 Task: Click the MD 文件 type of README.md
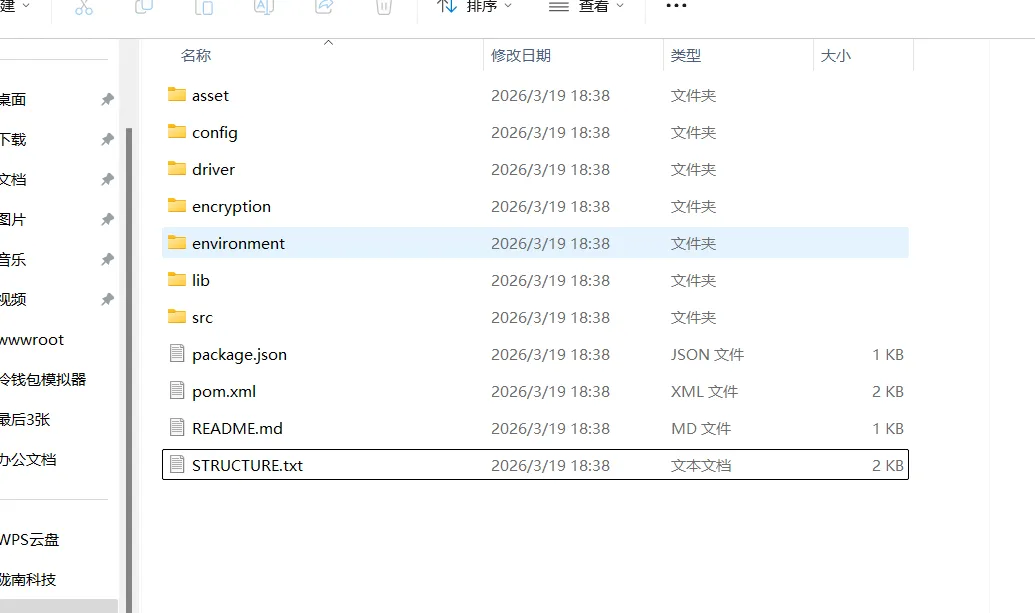701,428
